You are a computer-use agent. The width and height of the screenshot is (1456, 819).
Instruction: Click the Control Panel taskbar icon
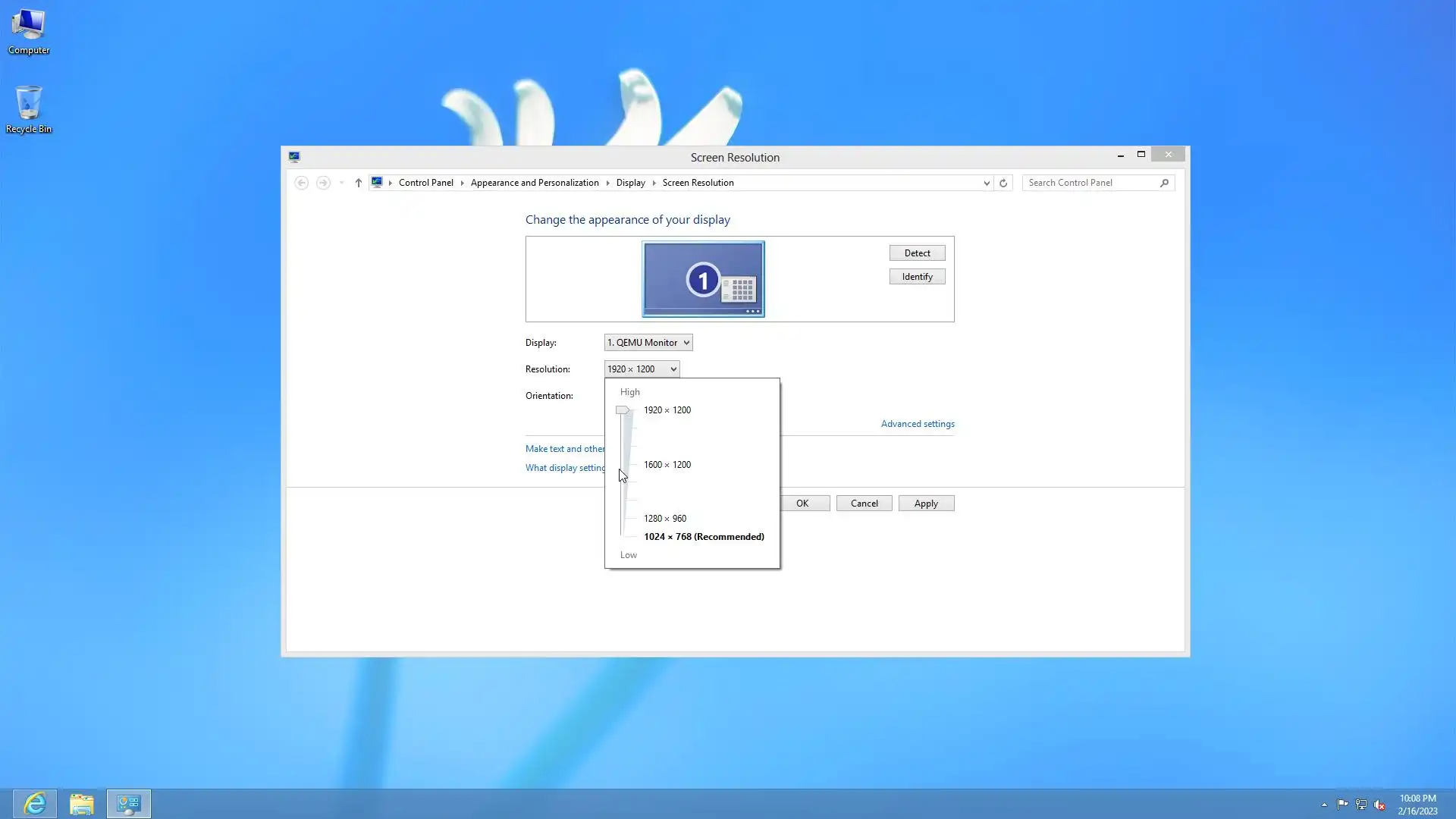click(129, 803)
